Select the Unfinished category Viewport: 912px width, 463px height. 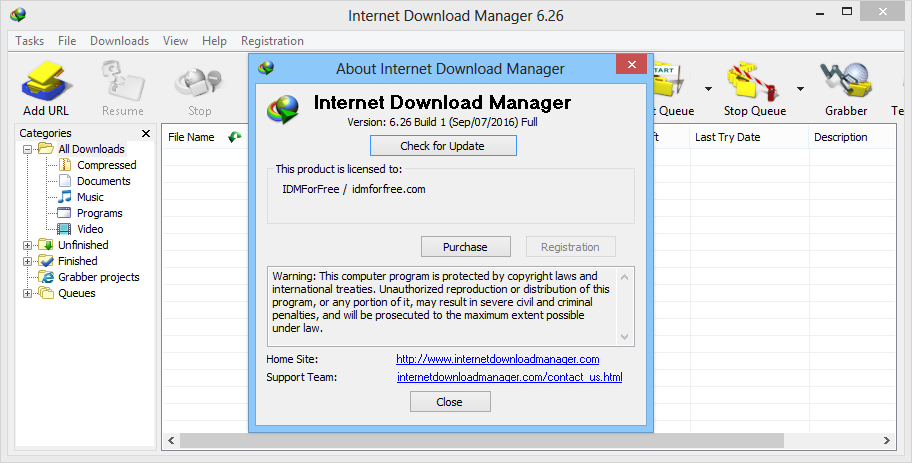83,245
